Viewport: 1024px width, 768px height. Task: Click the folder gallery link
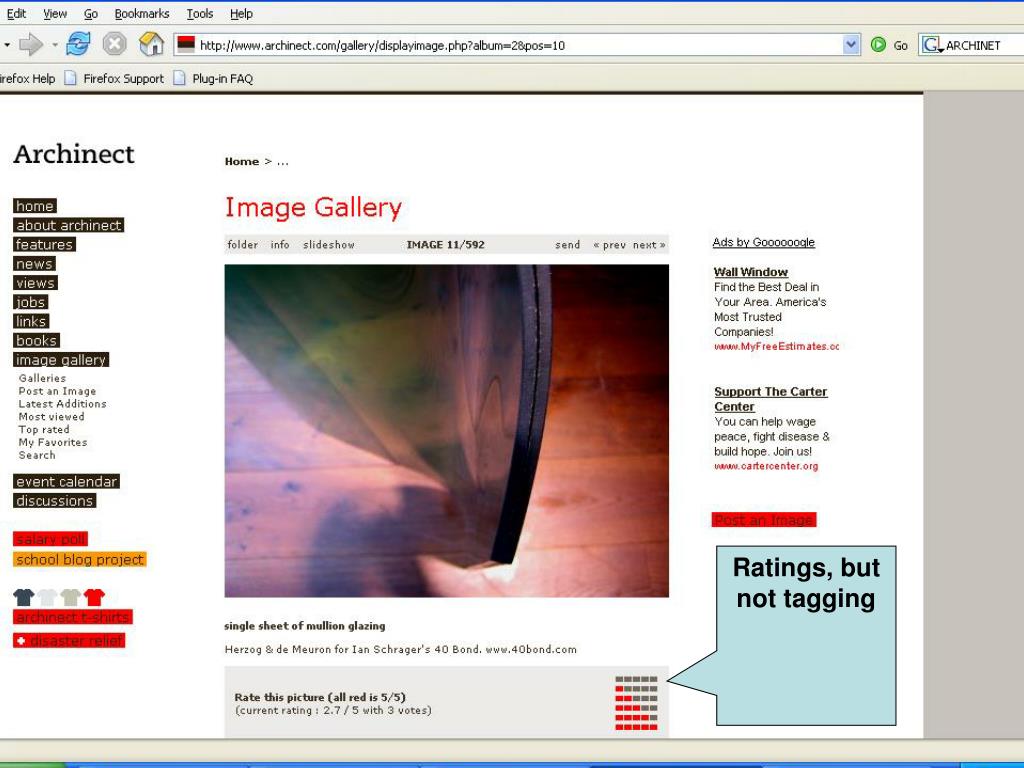(242, 245)
